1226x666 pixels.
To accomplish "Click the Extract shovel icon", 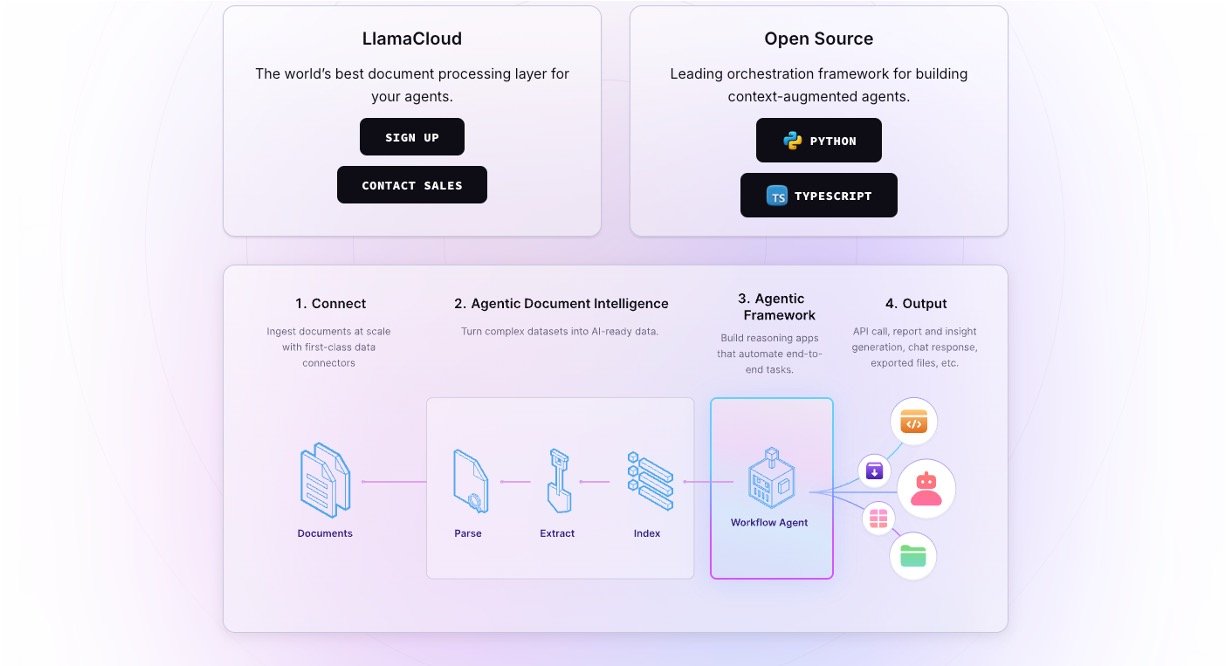I will coord(557,481).
